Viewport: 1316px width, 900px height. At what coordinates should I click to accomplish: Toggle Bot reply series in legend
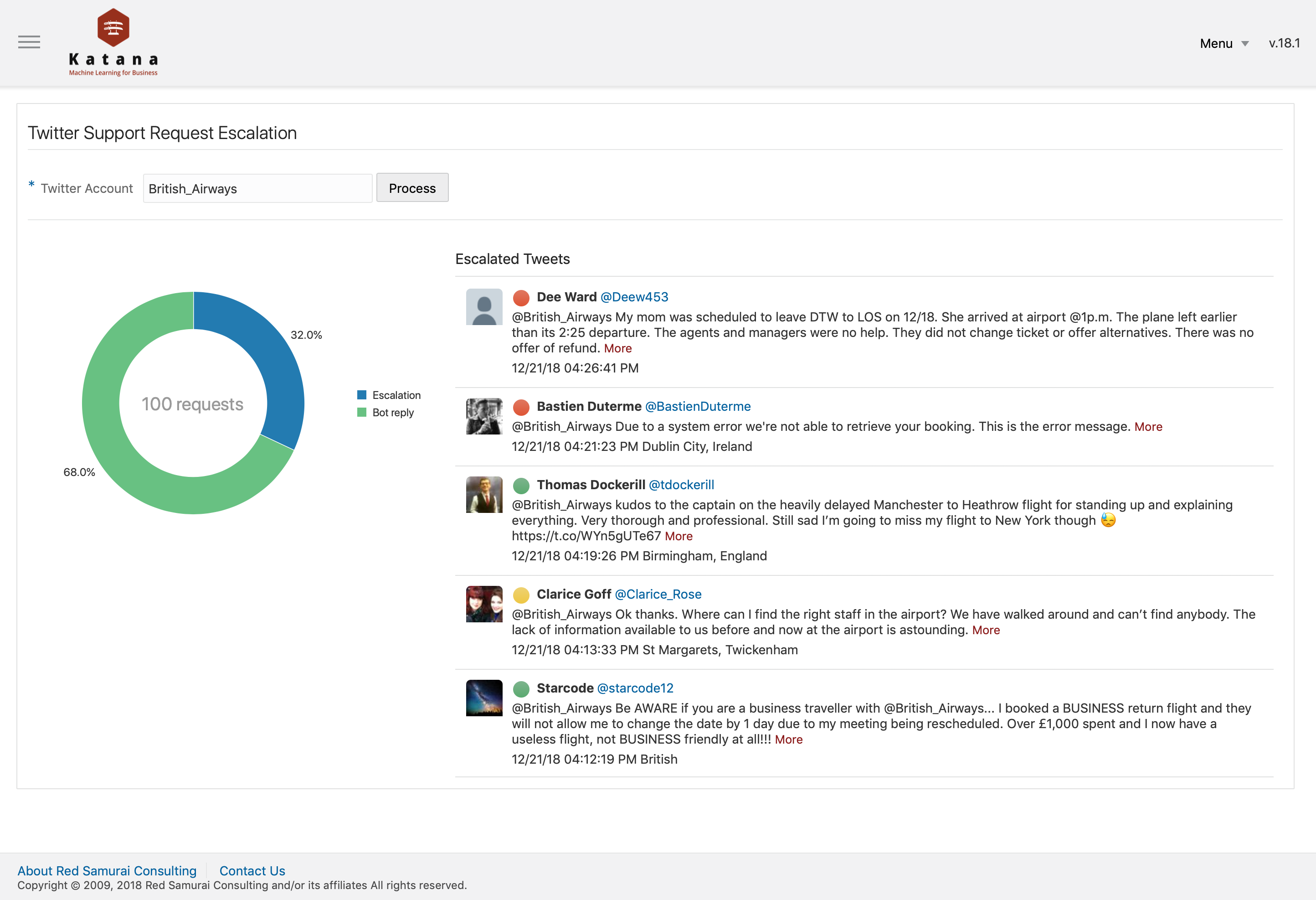click(x=392, y=413)
